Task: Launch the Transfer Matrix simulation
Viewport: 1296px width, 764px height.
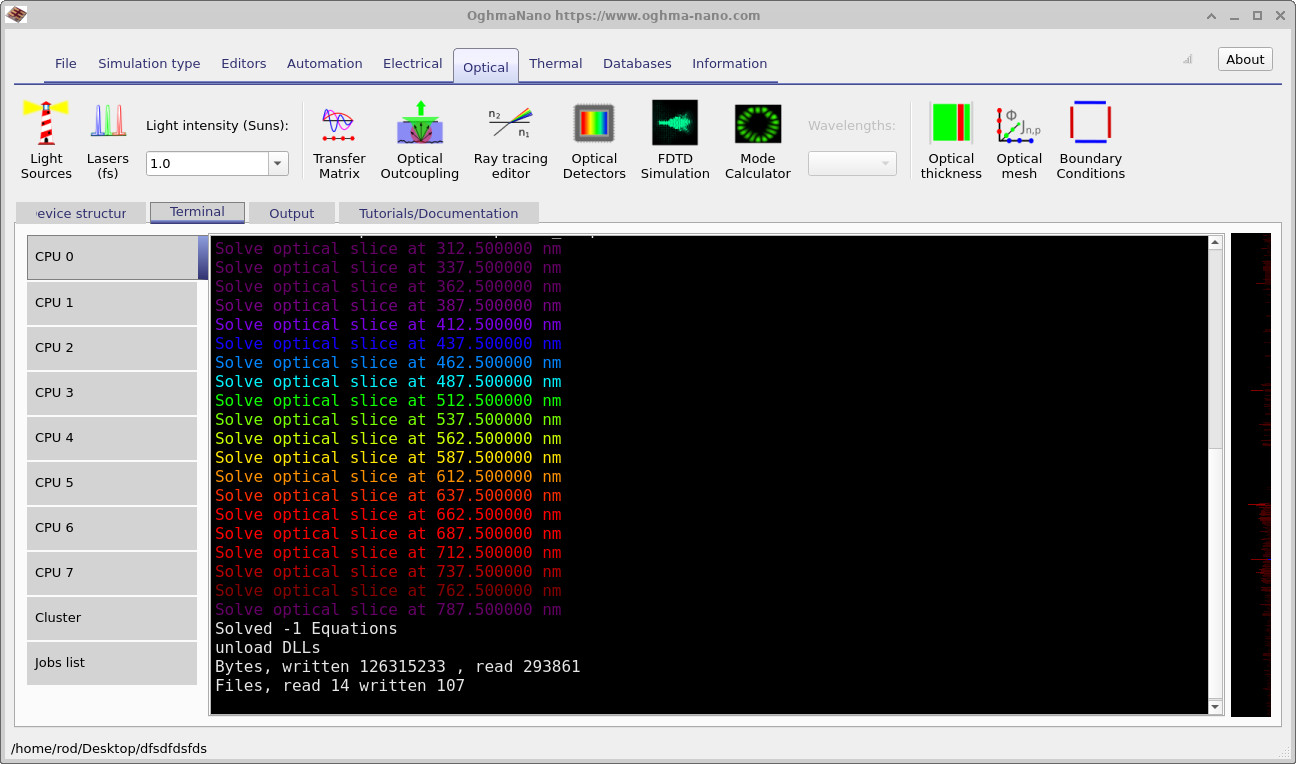Action: [339, 140]
